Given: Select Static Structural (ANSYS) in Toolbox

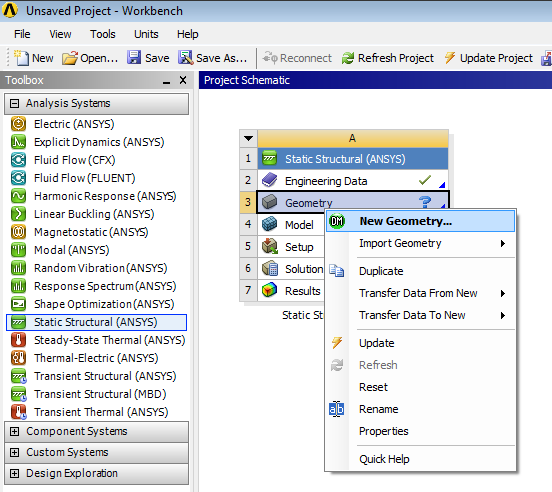Looking at the screenshot, I should click(96, 322).
